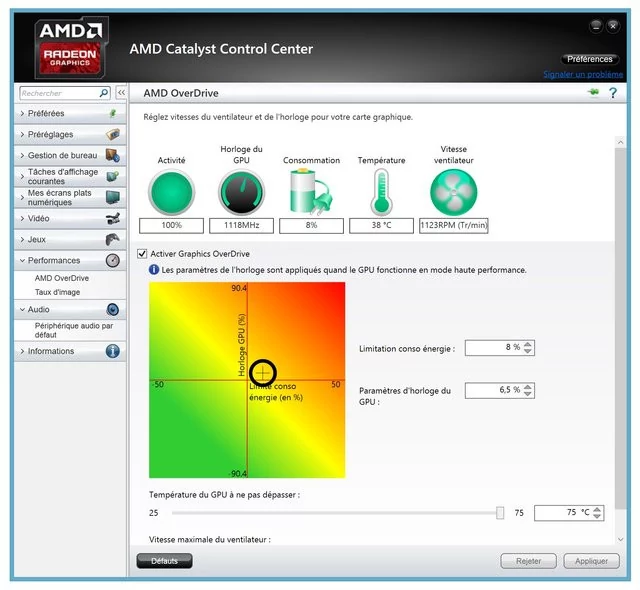
Task: Collapse the sidebar with double-chevron button
Action: 121,93
